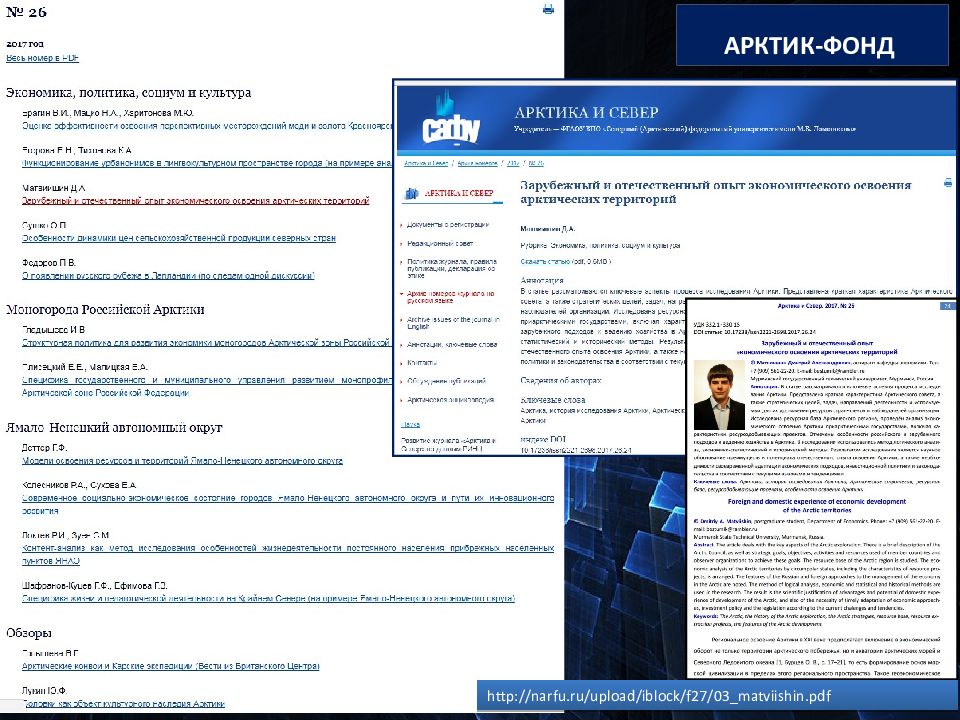Click the narfu.ru PDF URL at the bottom
This screenshot has width=960, height=720.
(659, 696)
